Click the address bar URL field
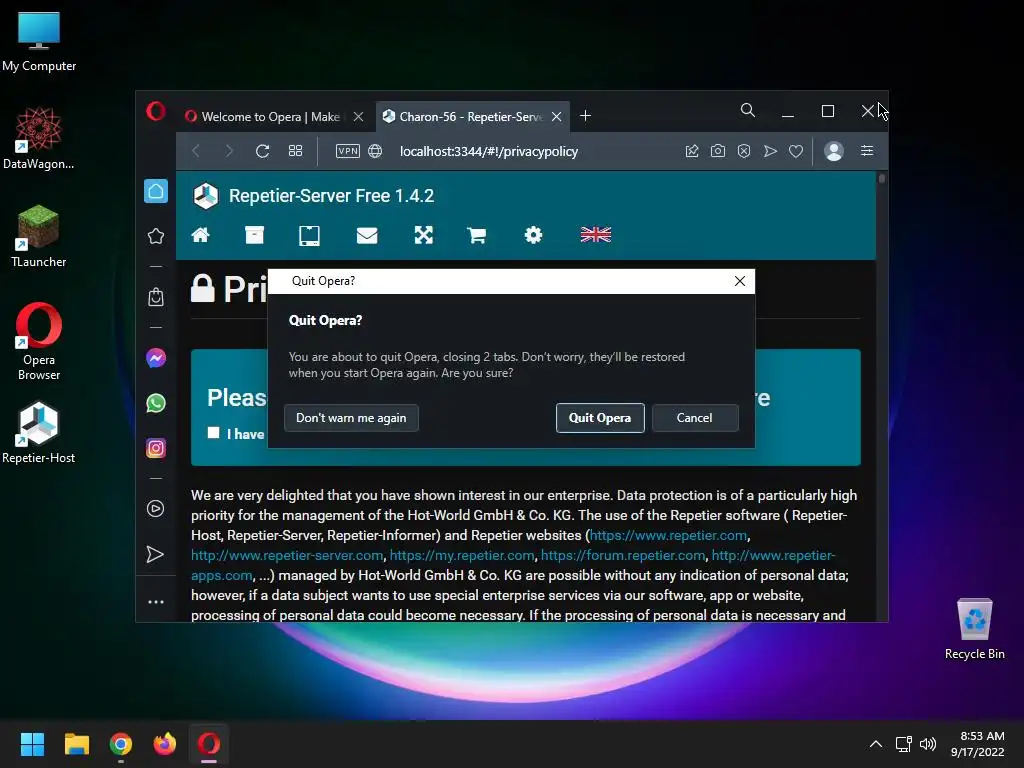Image resolution: width=1024 pixels, height=768 pixels. coord(488,151)
